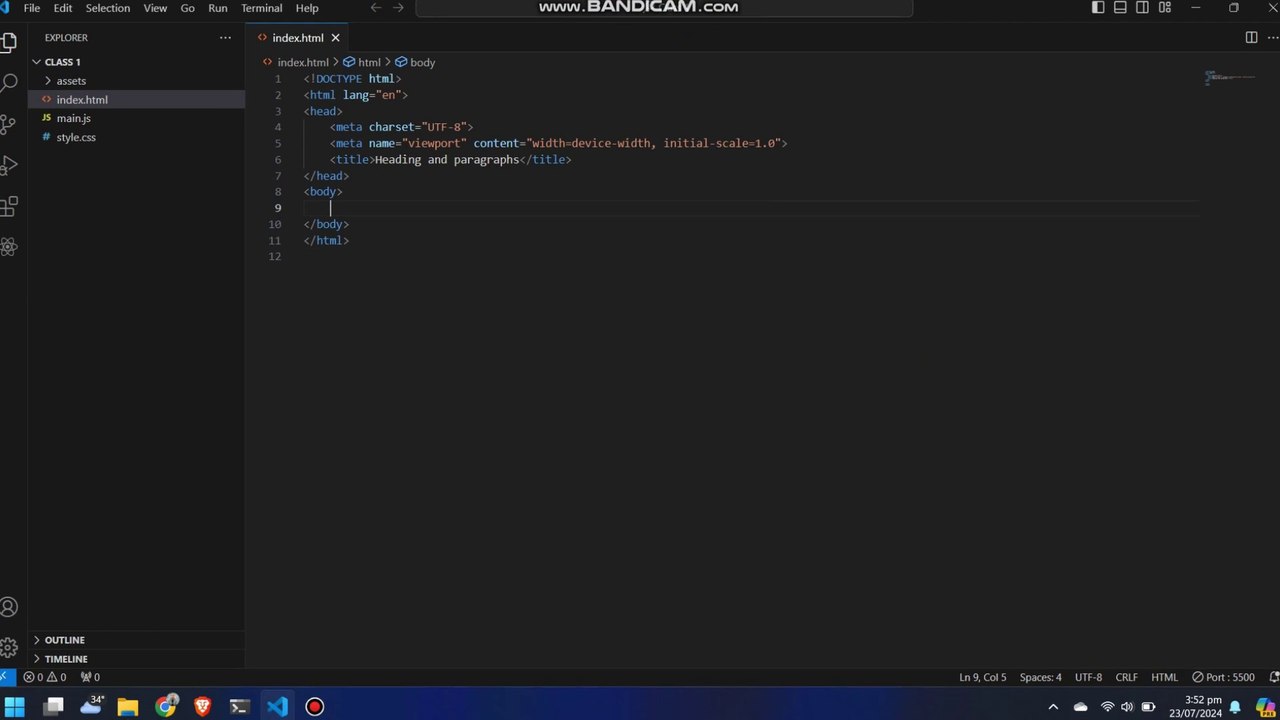Open the Go menu
This screenshot has width=1280, height=720.
click(x=188, y=8)
